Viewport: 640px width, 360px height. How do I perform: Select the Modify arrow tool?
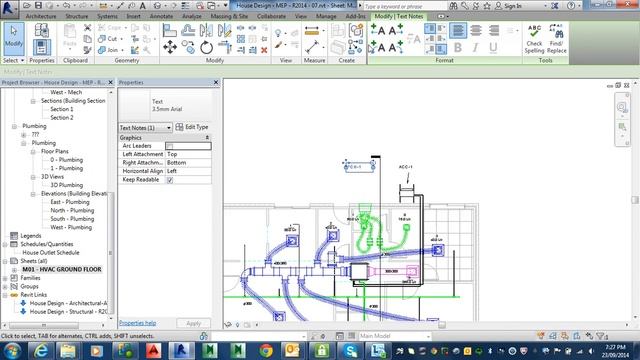pos(14,39)
